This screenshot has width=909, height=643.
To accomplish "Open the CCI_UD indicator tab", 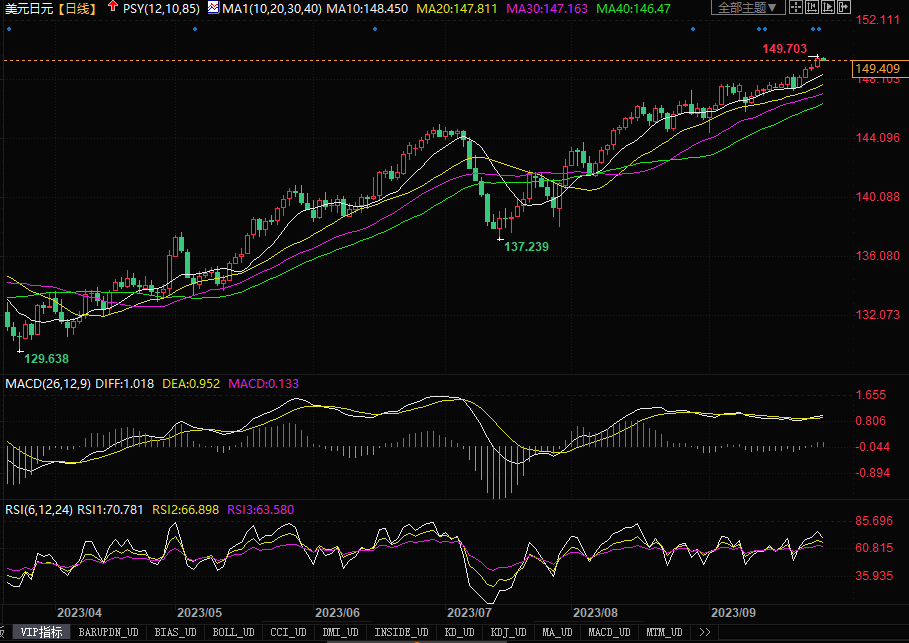I will pyautogui.click(x=288, y=632).
